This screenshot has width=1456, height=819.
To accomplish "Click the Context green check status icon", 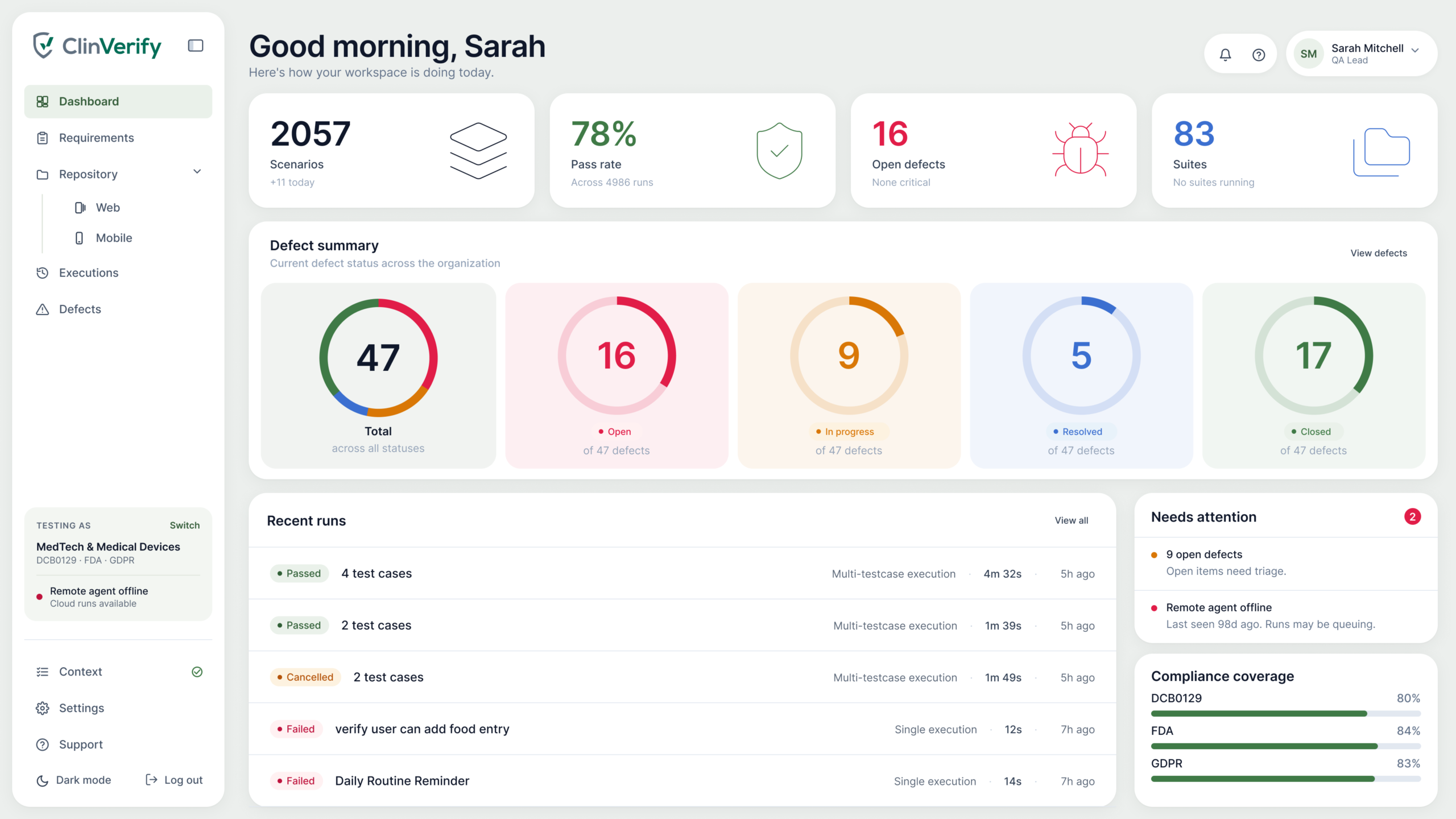I will (x=197, y=672).
